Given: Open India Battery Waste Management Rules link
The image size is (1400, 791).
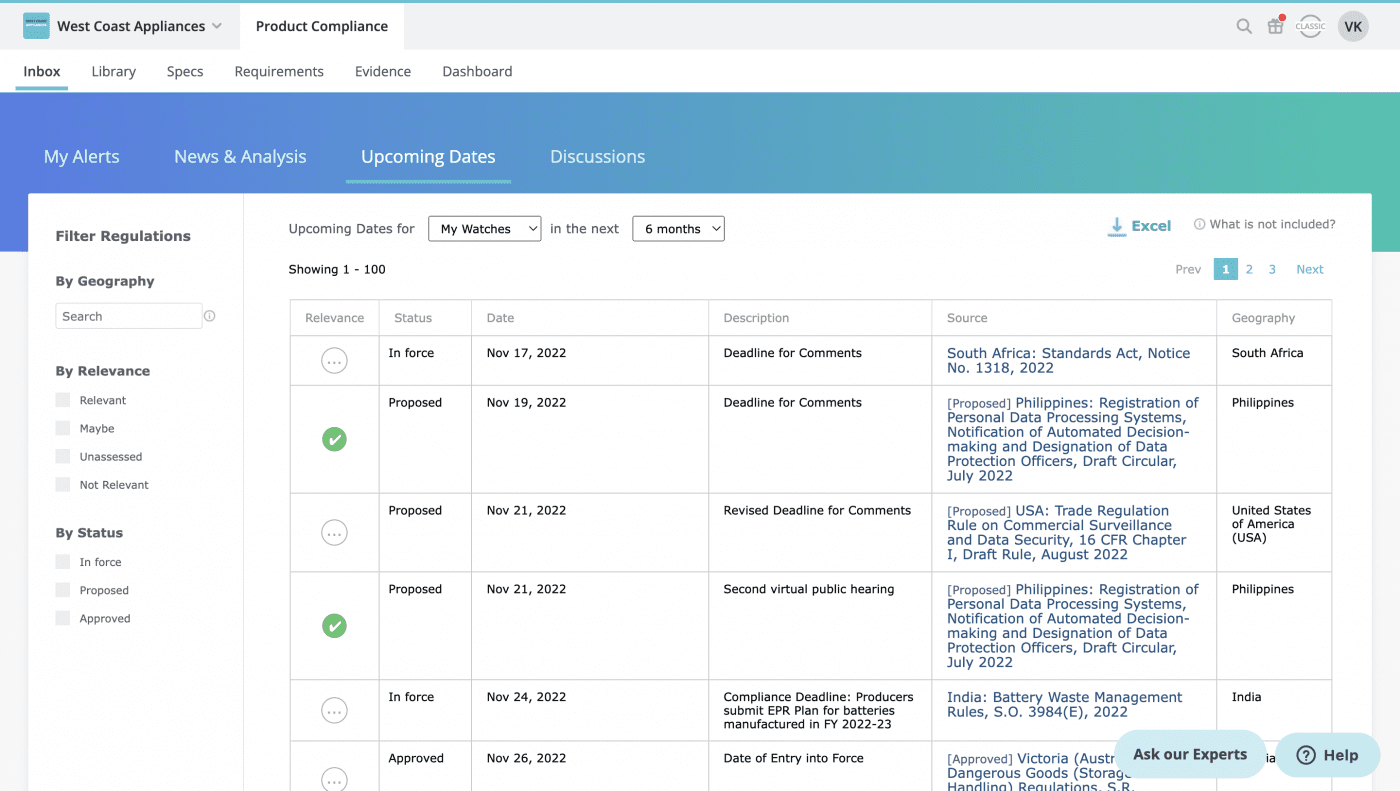Looking at the screenshot, I should (1064, 705).
